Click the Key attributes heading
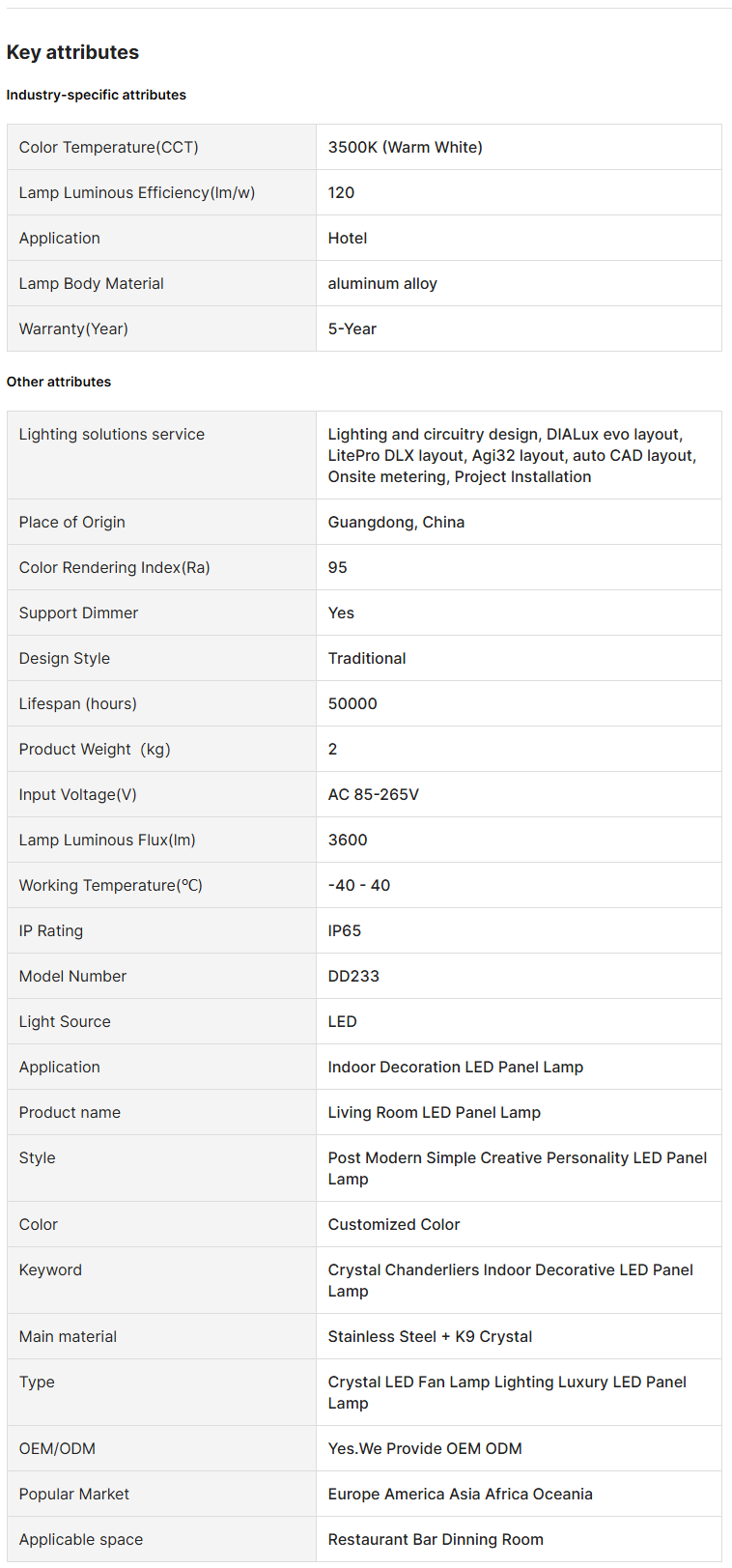This screenshot has width=732, height=1568. (72, 52)
